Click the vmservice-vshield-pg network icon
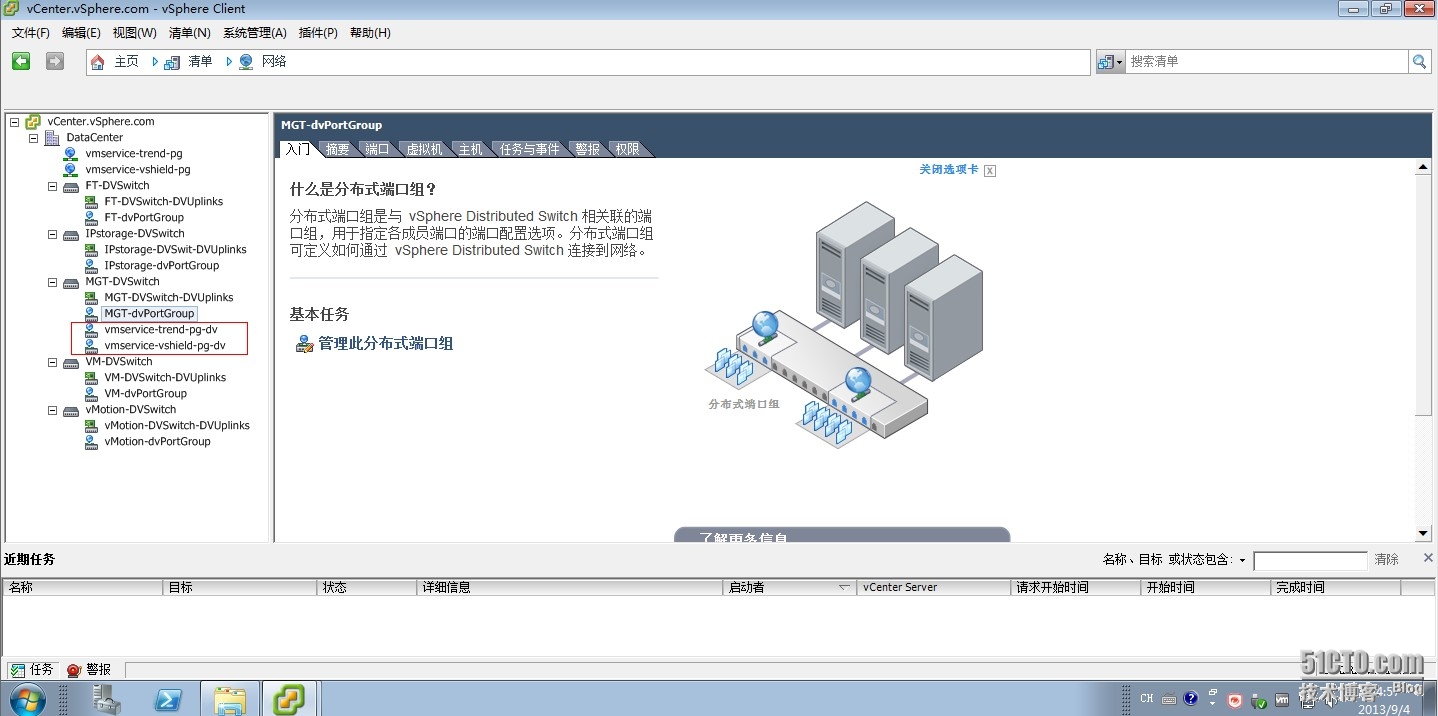This screenshot has width=1438, height=716. click(70, 170)
